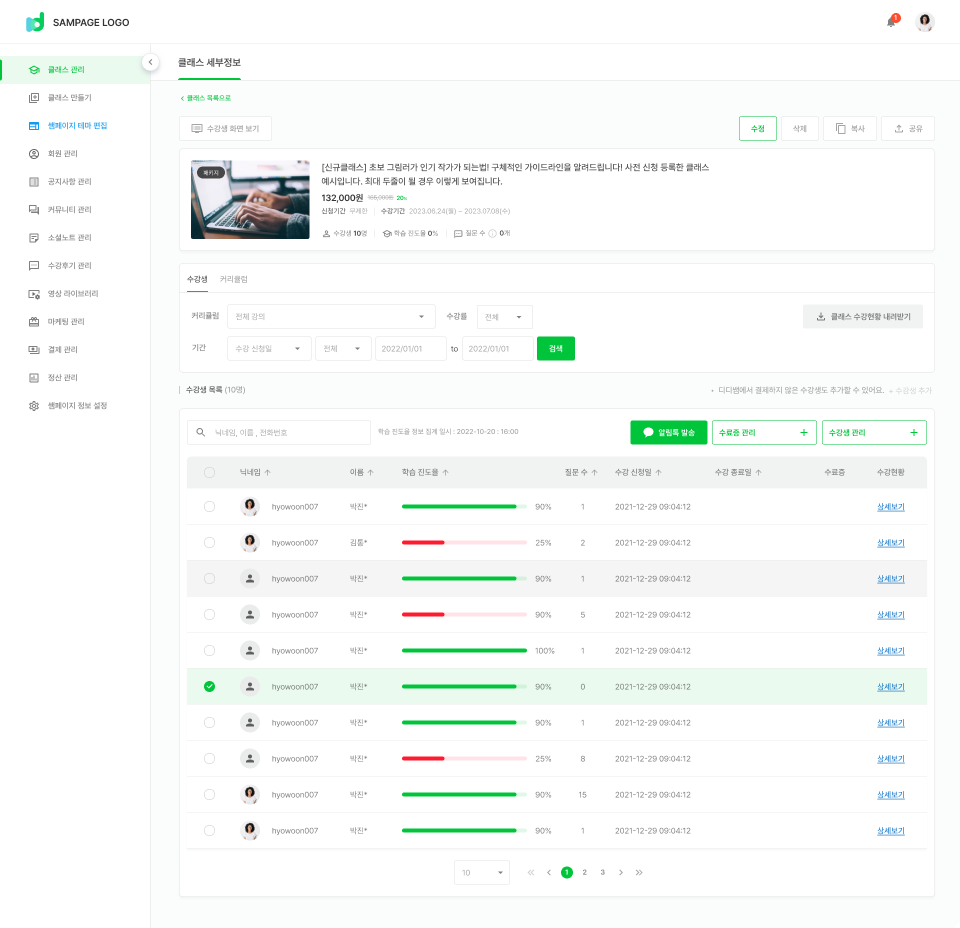
Task: Open the 전체 강의 curriculum dropdown
Action: [x=331, y=317]
